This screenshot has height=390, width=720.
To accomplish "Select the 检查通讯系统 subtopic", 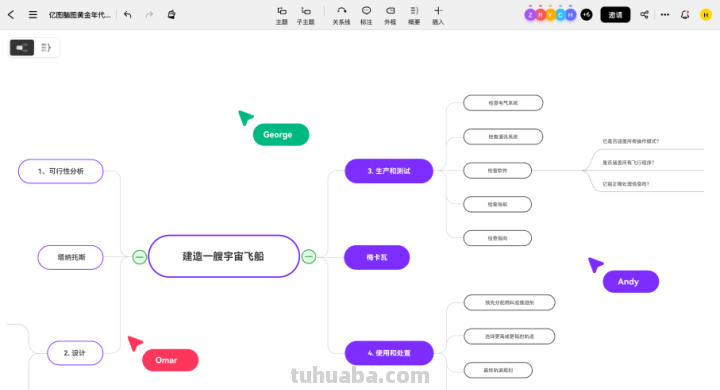I will click(x=503, y=136).
